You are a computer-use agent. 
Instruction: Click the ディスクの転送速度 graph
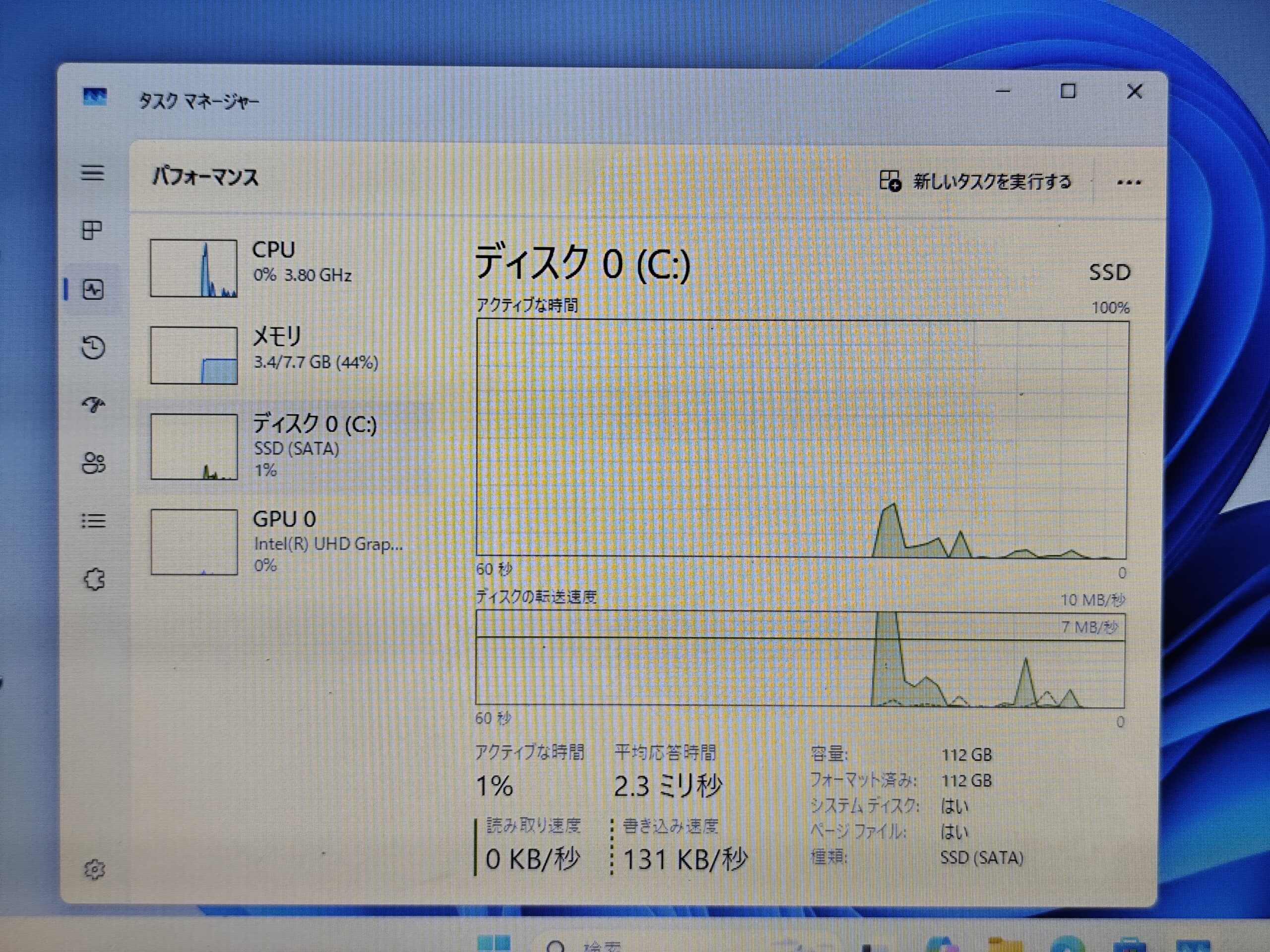click(800, 659)
